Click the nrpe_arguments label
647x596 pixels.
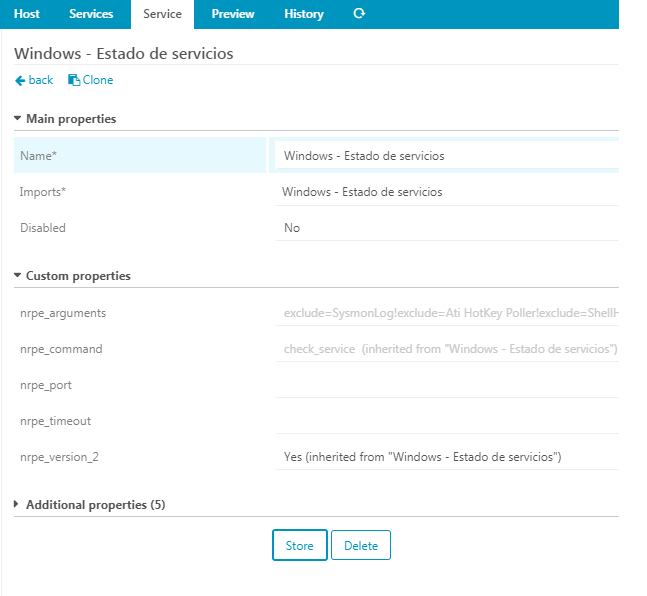pos(63,313)
